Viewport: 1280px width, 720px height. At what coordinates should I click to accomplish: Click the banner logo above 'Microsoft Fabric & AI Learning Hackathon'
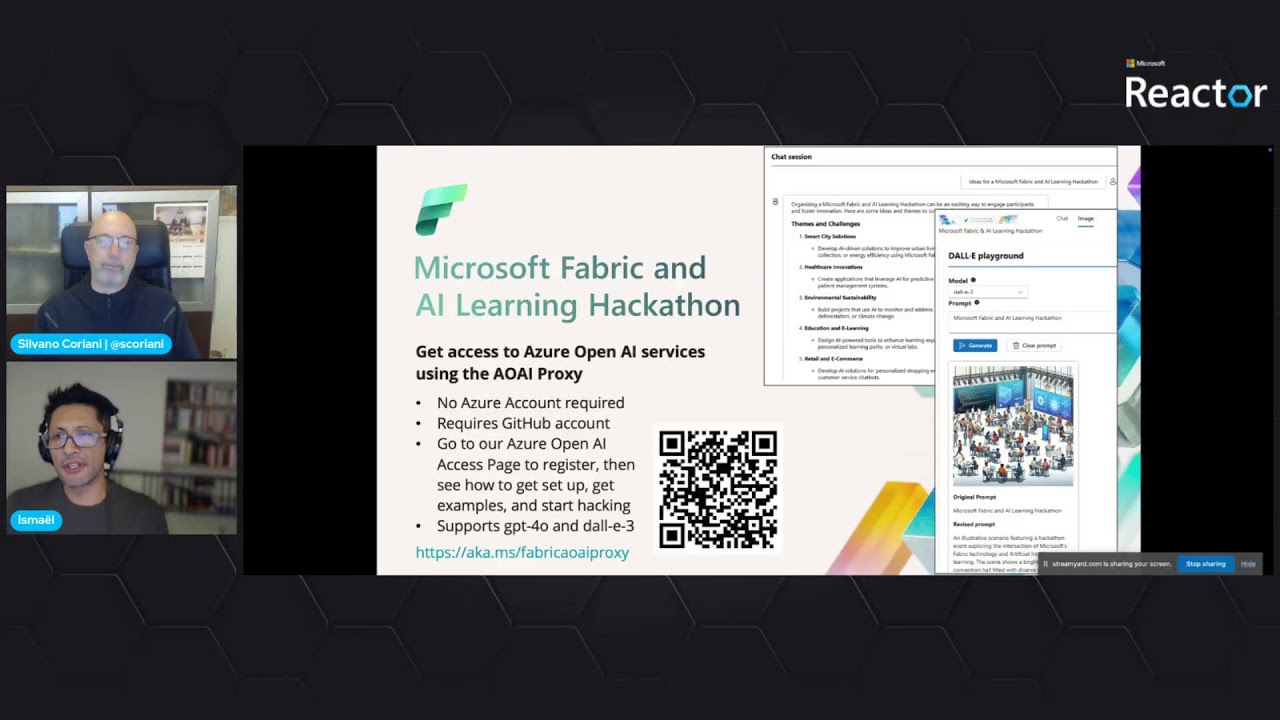point(978,219)
